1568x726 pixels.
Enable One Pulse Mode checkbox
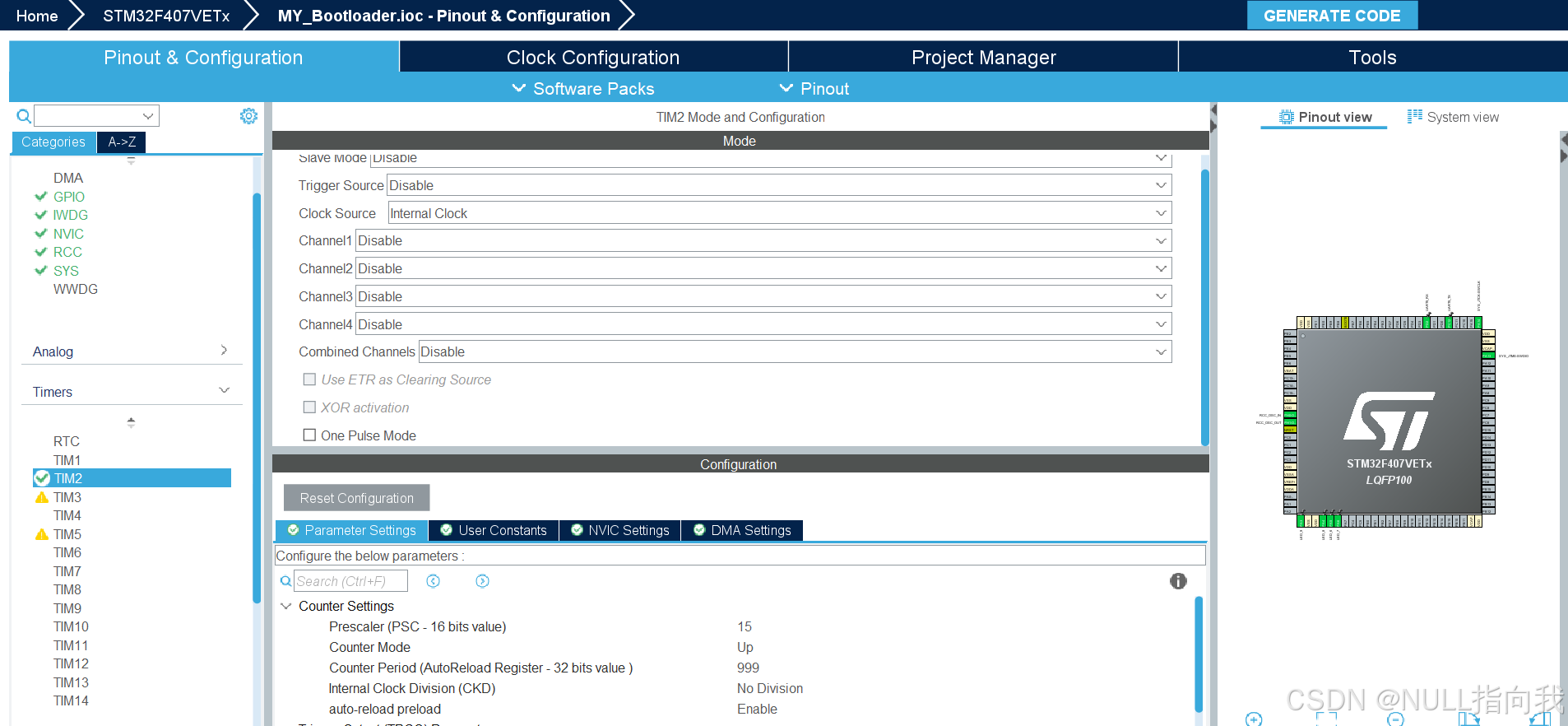tap(309, 435)
